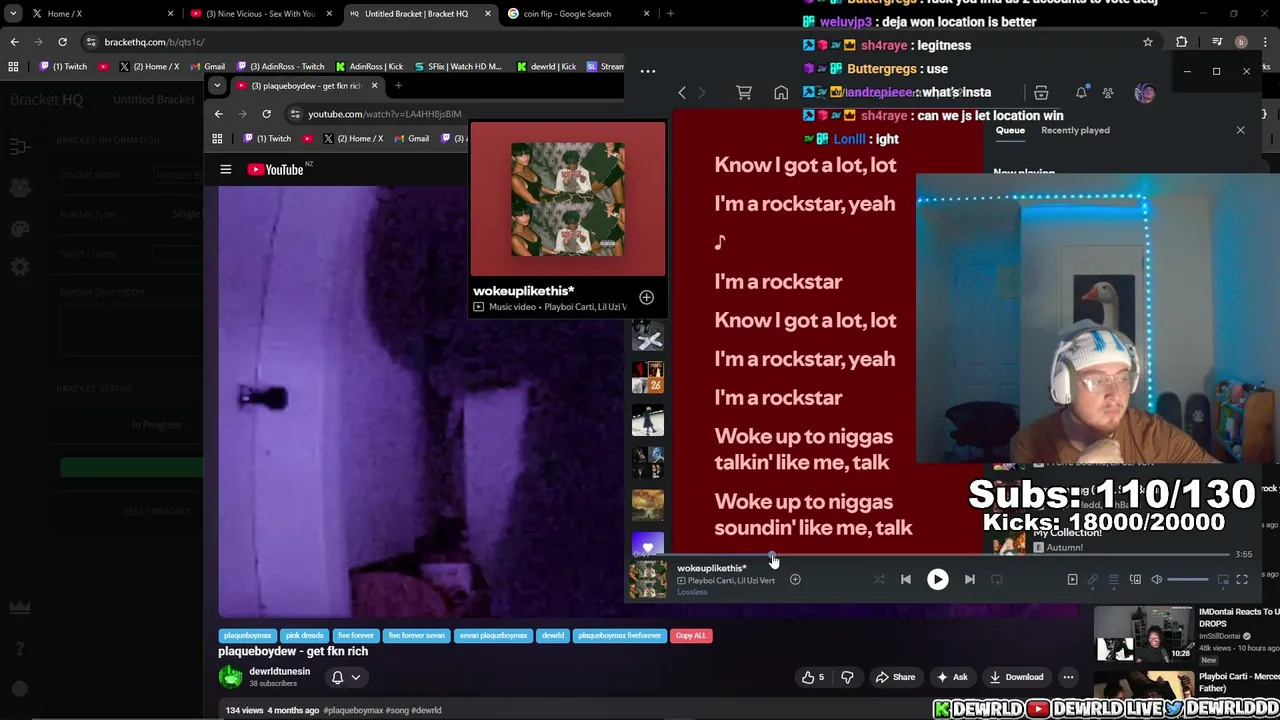Screen dimensions: 1280x720
Task: Dislike the plaqueboydew video
Action: 847,677
